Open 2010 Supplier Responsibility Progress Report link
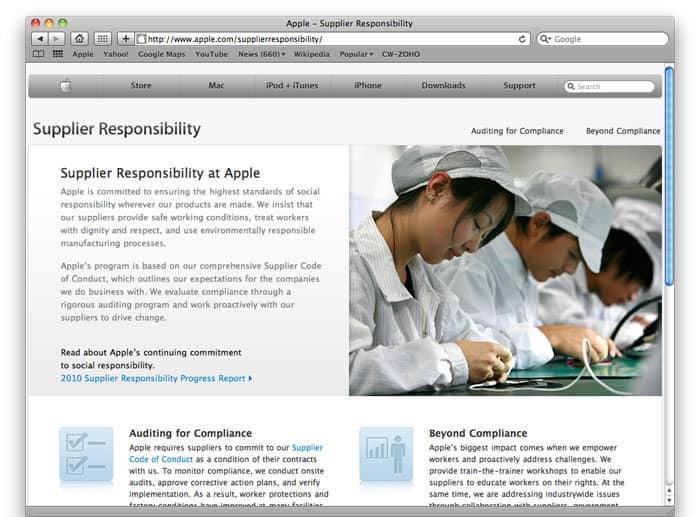The image size is (700, 517). pyautogui.click(x=156, y=378)
